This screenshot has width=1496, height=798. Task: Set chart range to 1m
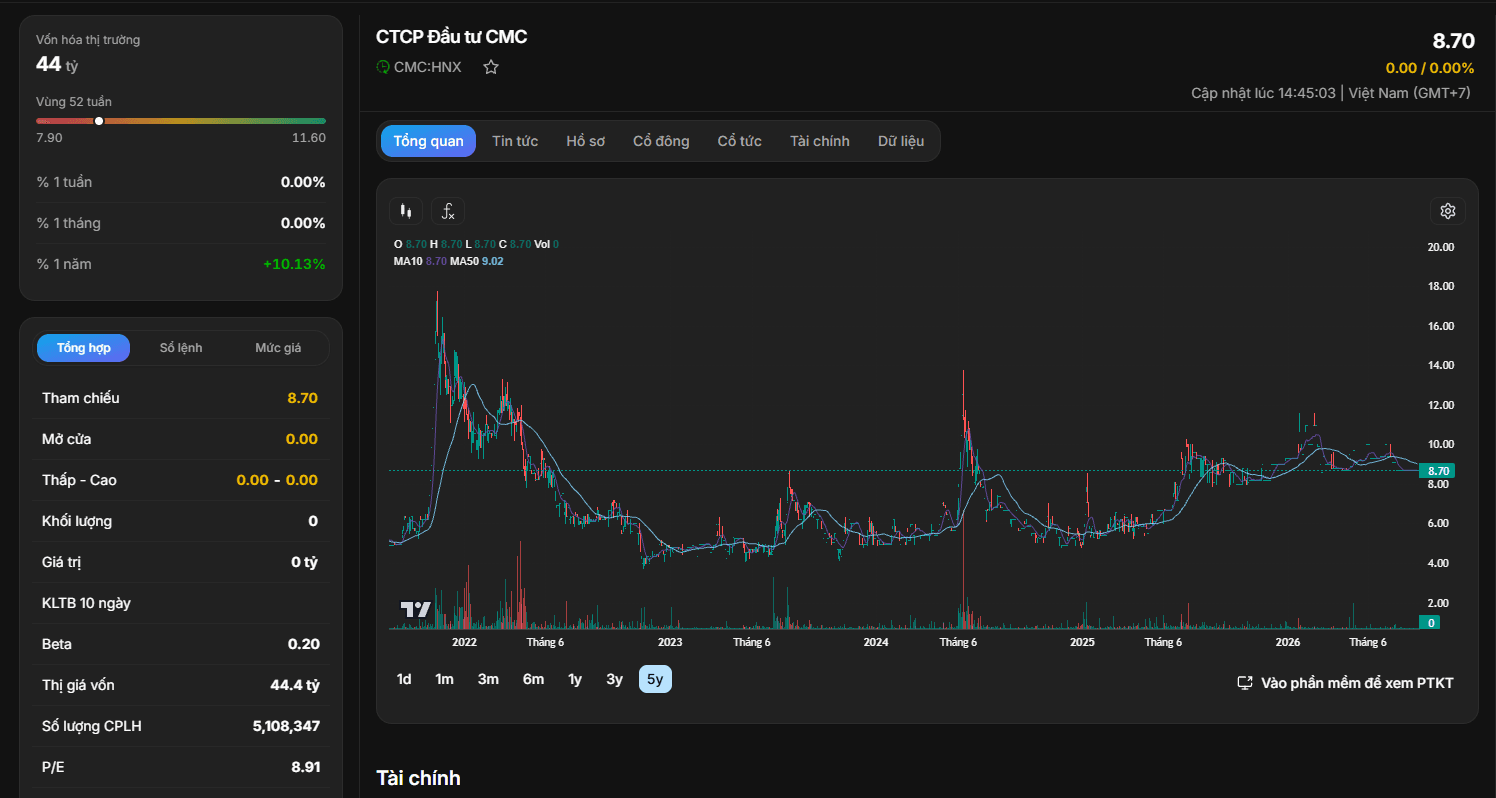coord(444,679)
